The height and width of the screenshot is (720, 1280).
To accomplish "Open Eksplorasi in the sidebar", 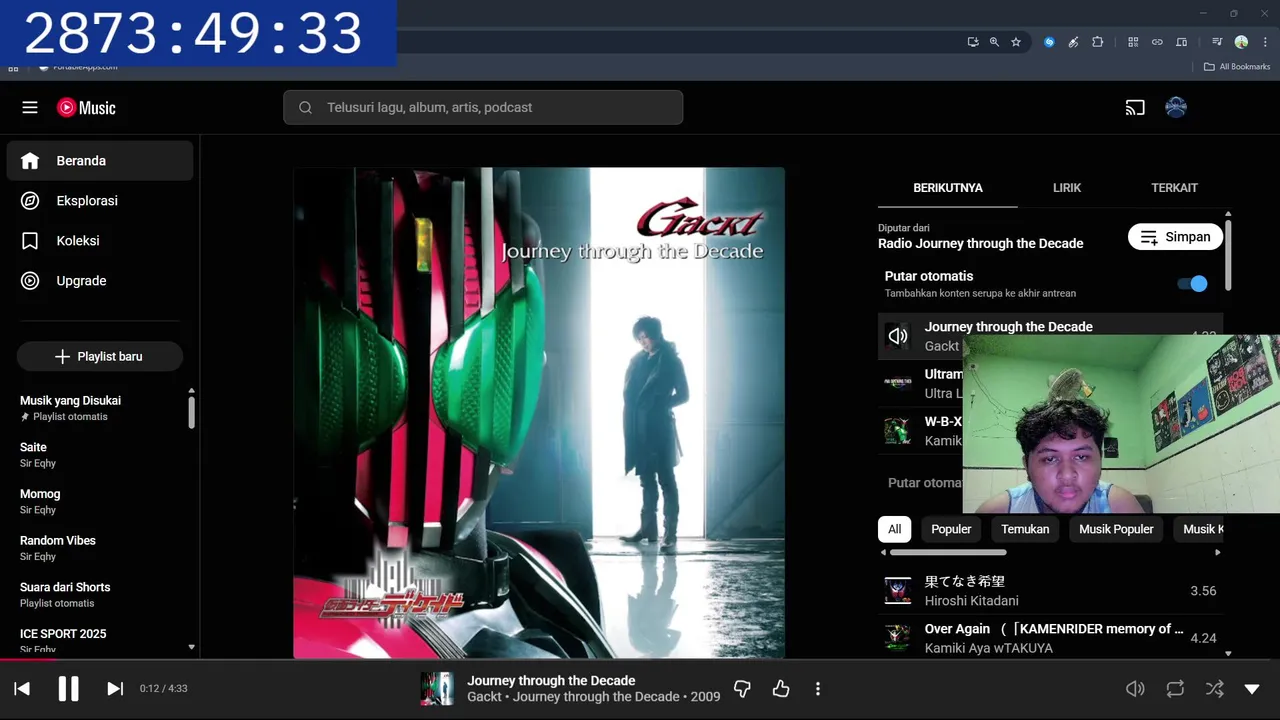I will (x=100, y=200).
